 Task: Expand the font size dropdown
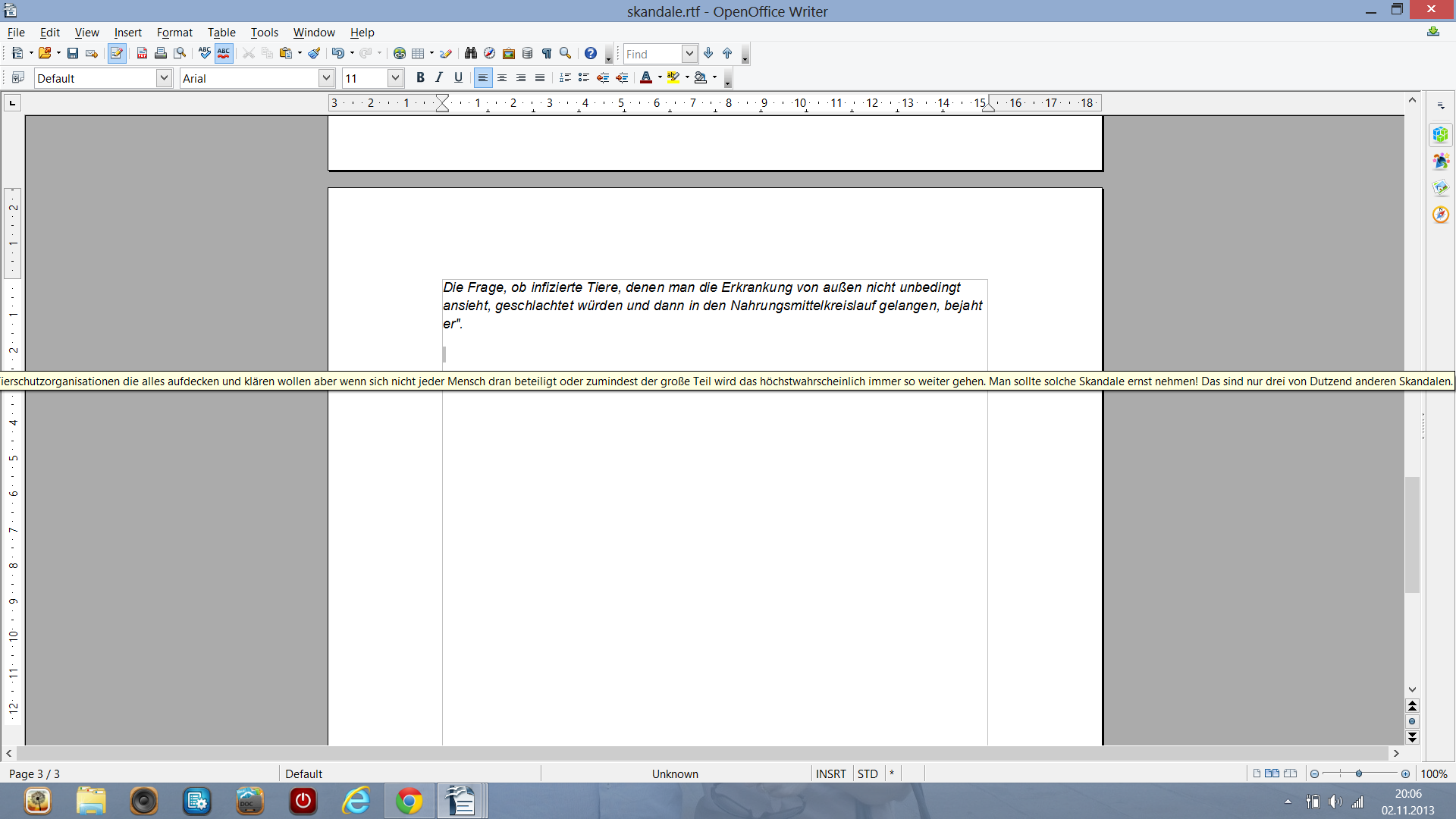click(395, 78)
